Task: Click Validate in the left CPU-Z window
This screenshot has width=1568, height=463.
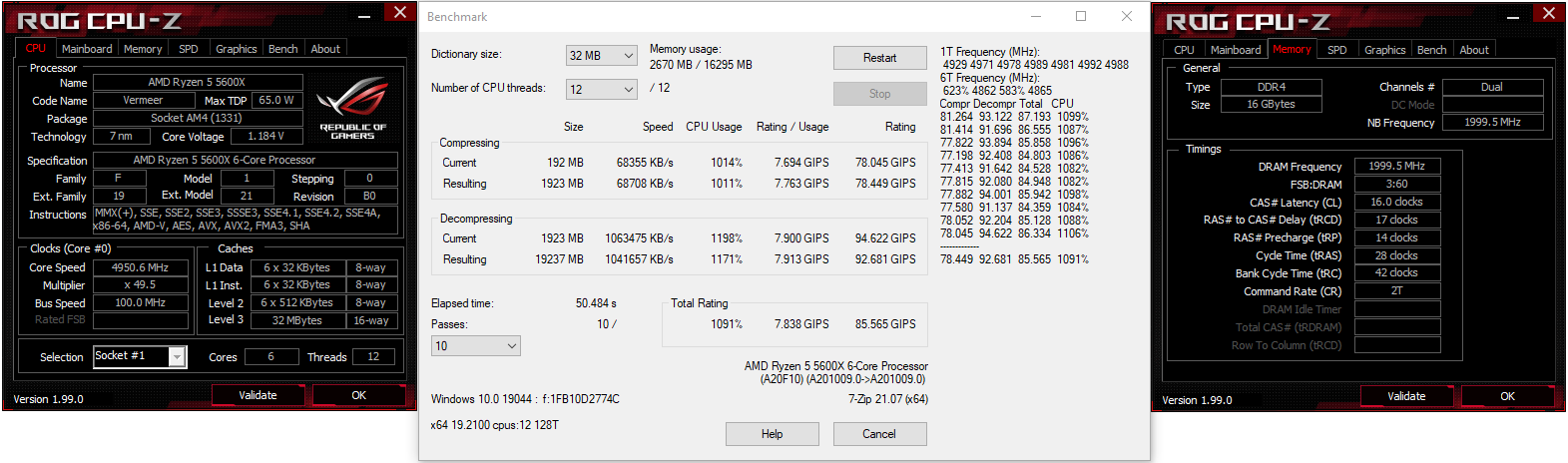Action: (259, 395)
